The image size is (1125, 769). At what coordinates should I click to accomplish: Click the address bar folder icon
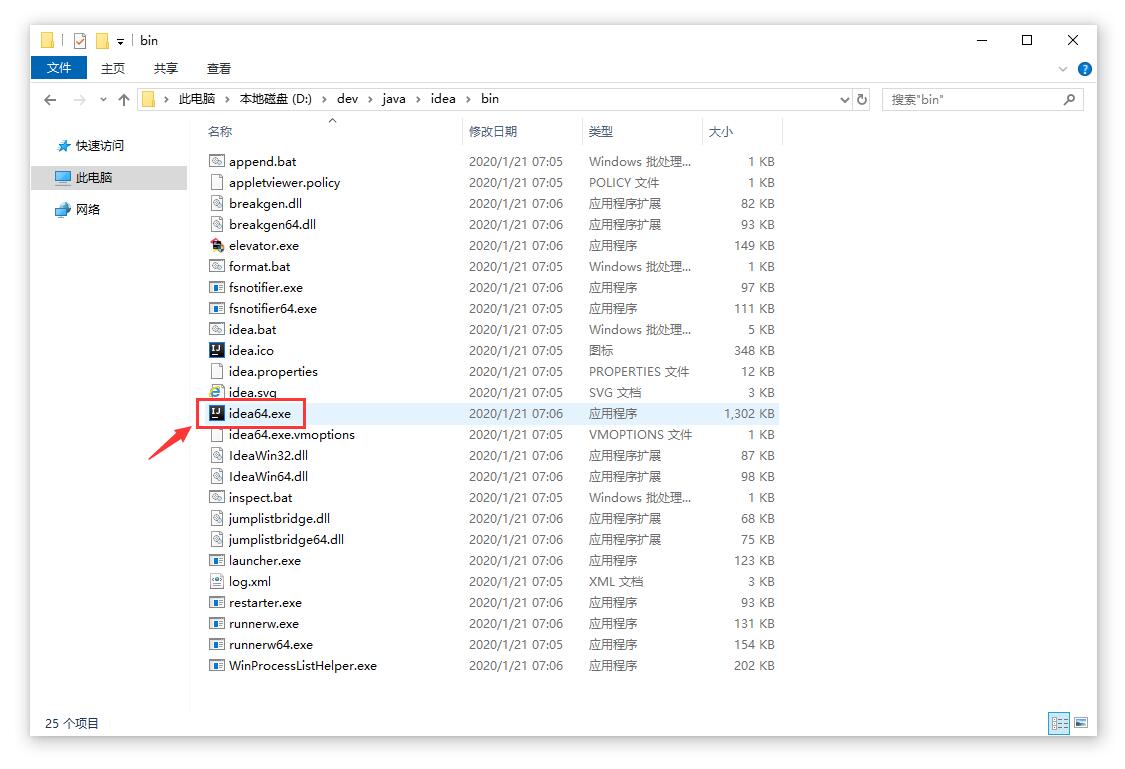[x=149, y=99]
